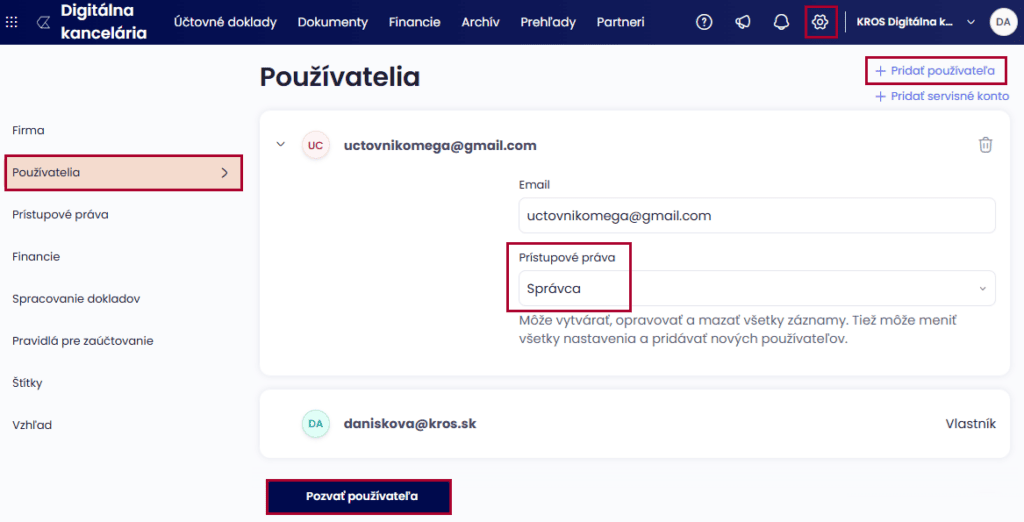The height and width of the screenshot is (522, 1024).
Task: Open the Financie top menu
Action: pyautogui.click(x=414, y=22)
